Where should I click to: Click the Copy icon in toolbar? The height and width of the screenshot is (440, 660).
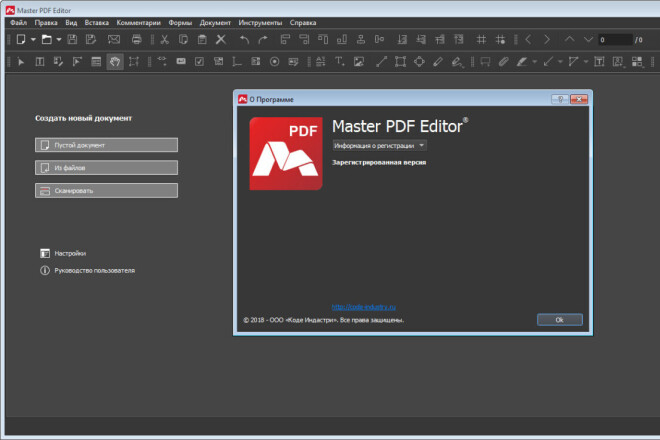pos(183,40)
